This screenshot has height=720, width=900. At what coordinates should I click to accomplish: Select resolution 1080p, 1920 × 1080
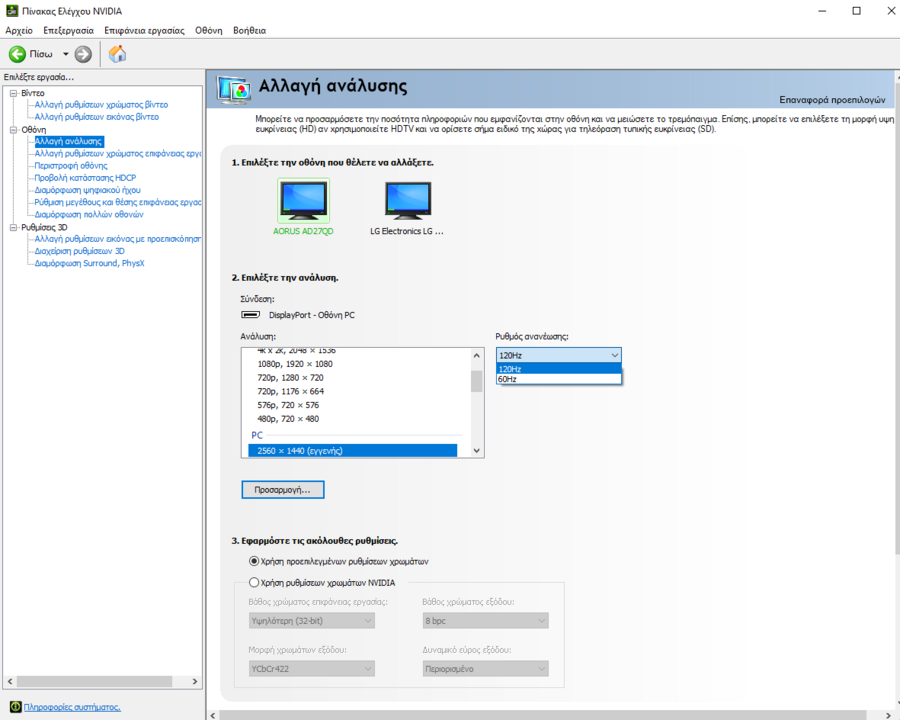pyautogui.click(x=295, y=364)
